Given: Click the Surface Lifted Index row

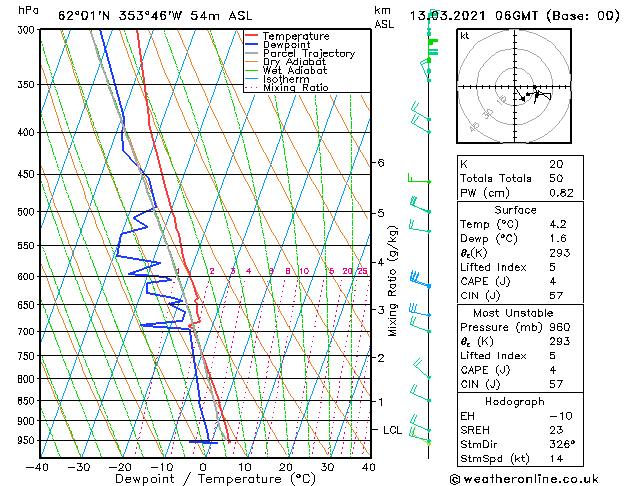Looking at the screenshot, I should coord(520,267).
